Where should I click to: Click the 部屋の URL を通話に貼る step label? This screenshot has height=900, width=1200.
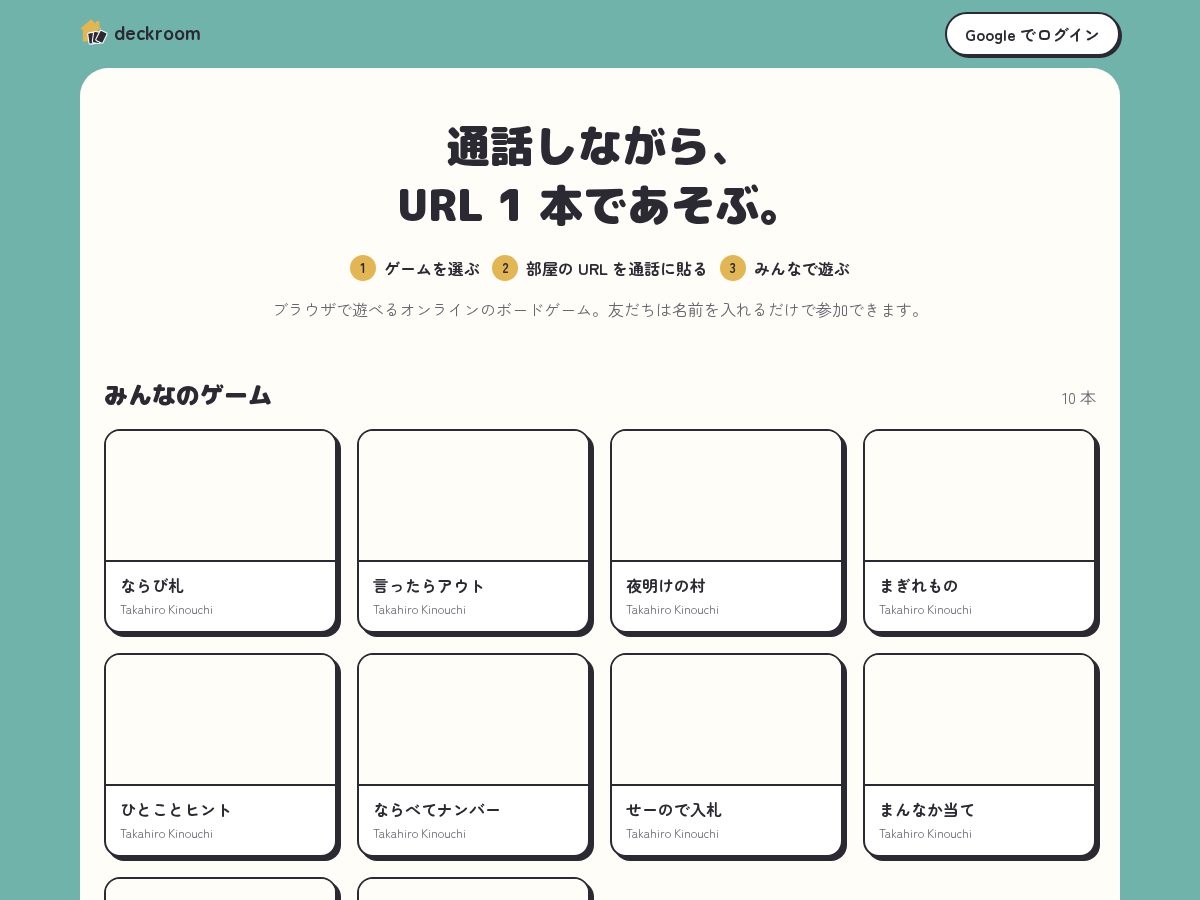tap(616, 269)
